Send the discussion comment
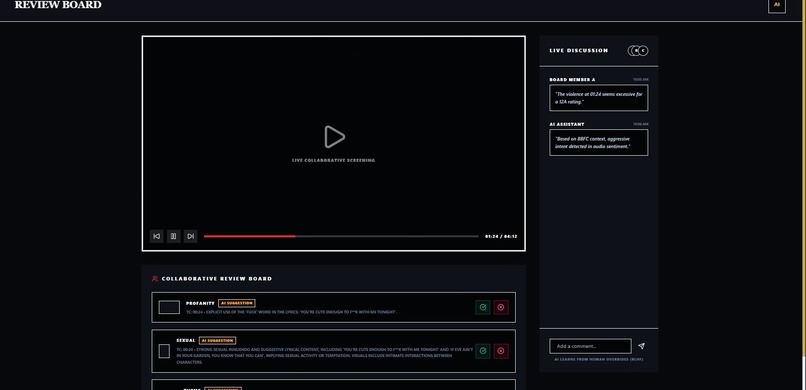This screenshot has height=390, width=806. [x=642, y=346]
